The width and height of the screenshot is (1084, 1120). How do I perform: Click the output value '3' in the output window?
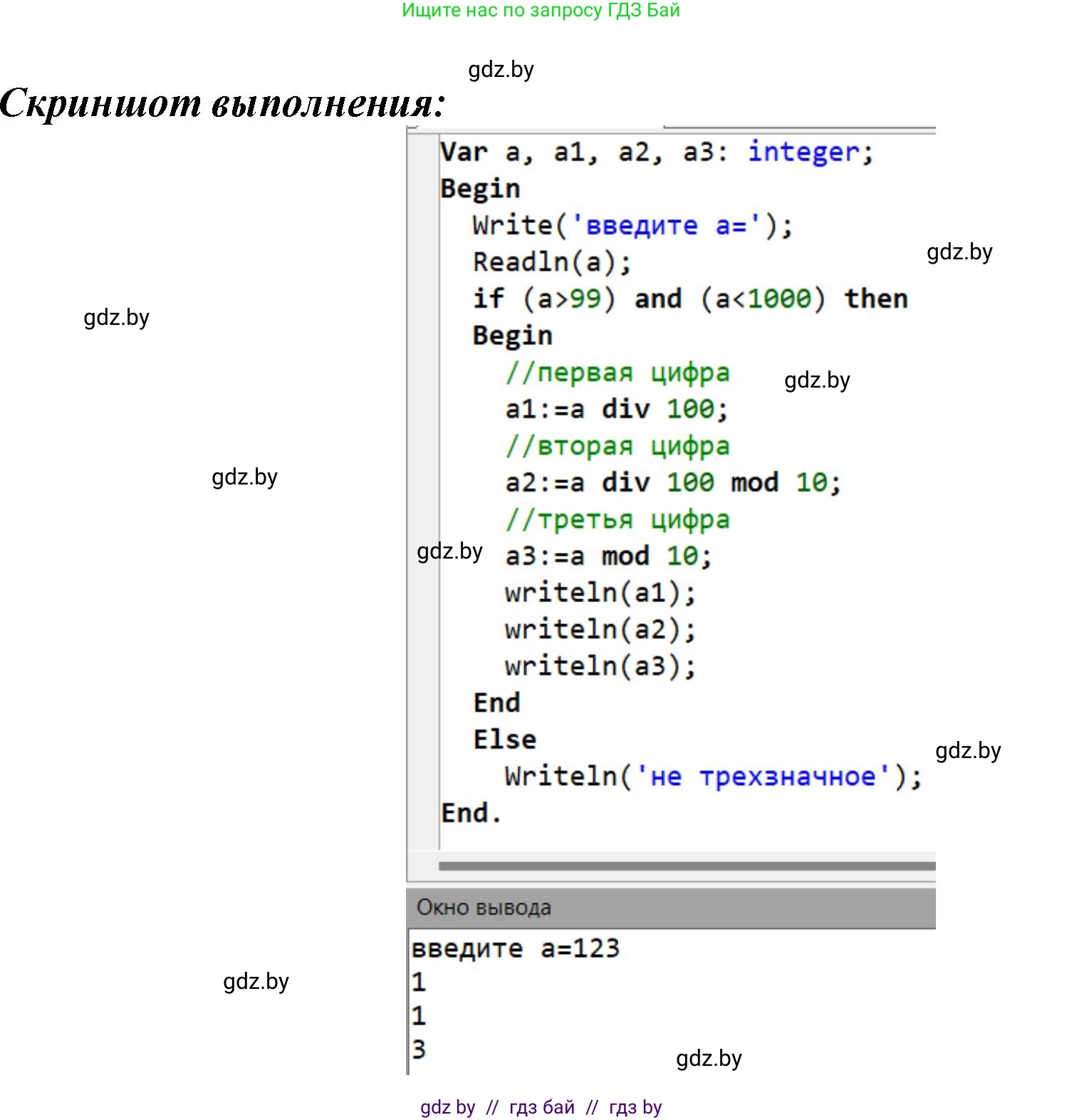click(x=419, y=1049)
